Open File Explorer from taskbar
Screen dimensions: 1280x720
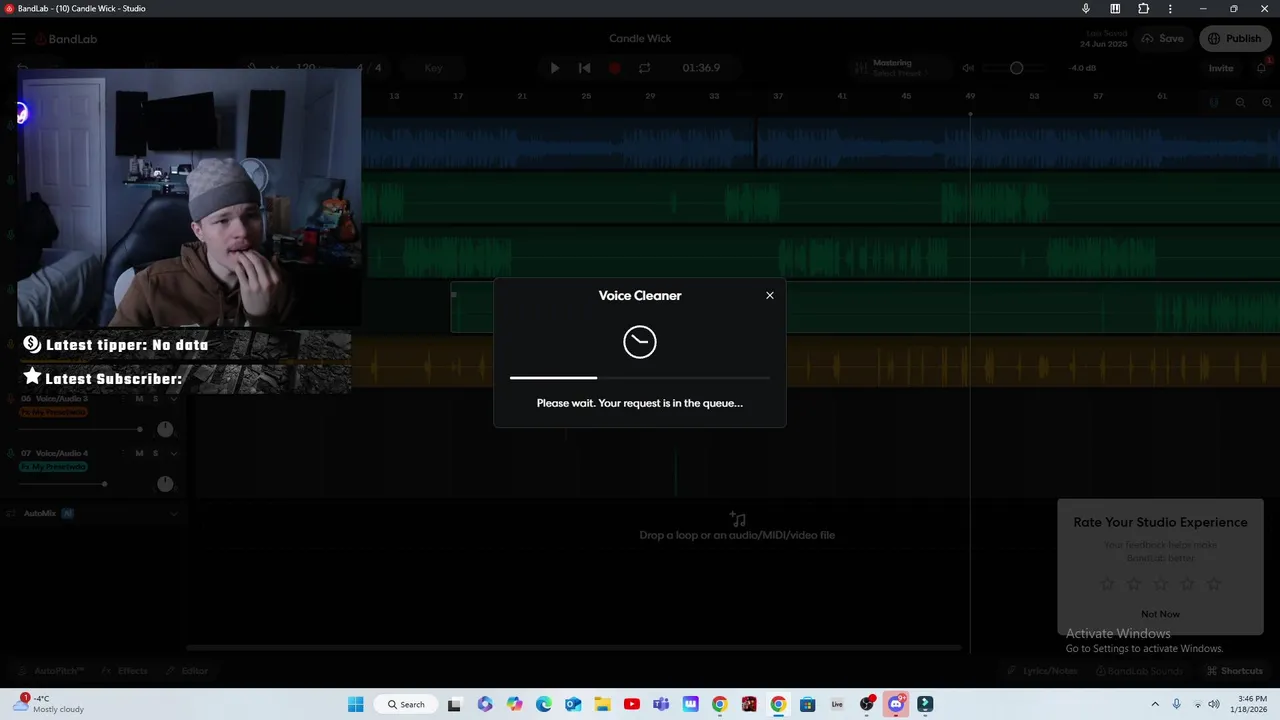602,704
